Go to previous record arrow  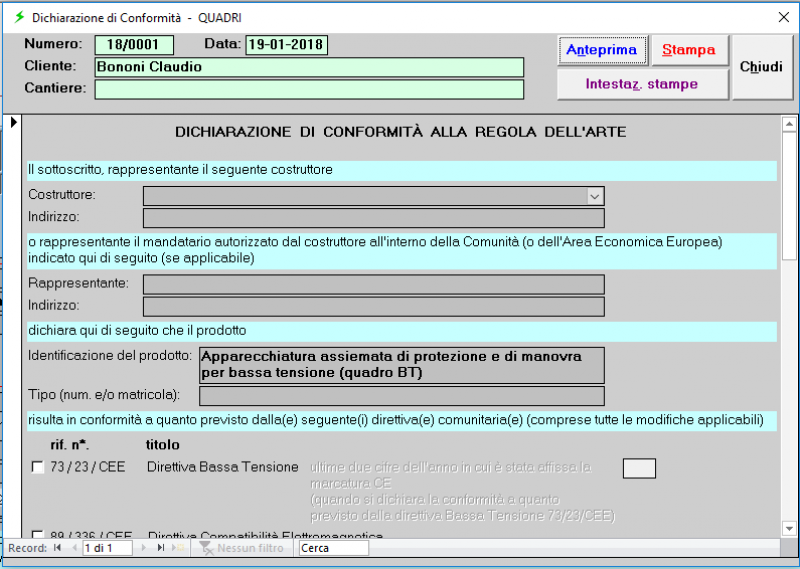click(x=74, y=548)
